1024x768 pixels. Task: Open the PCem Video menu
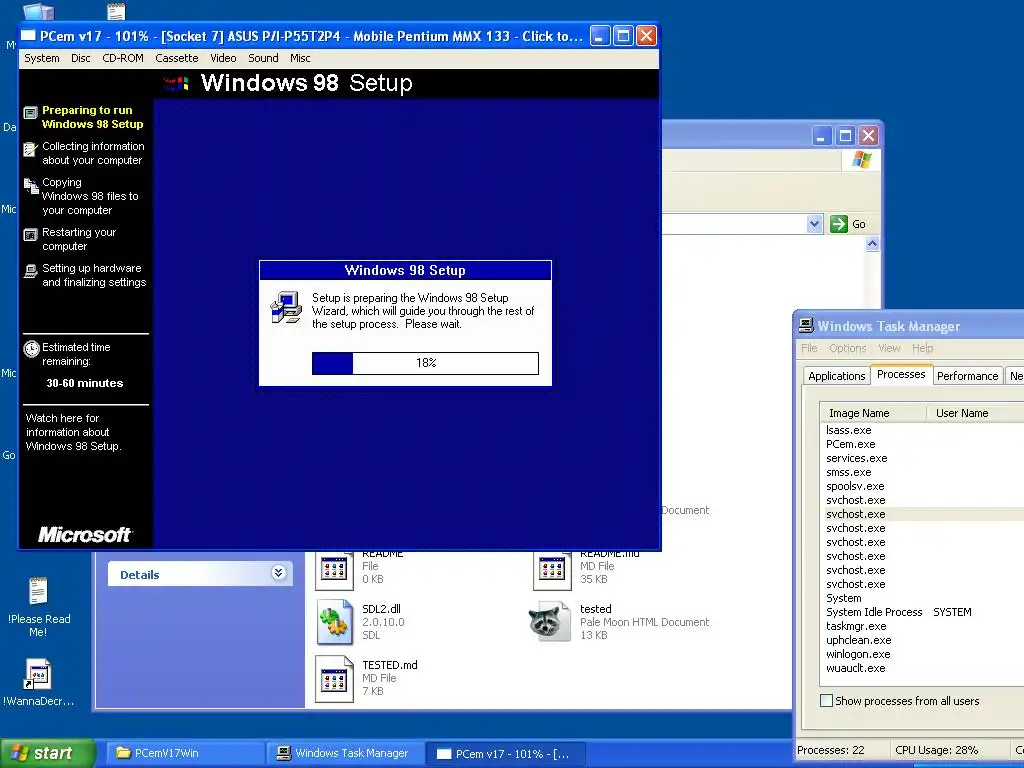point(223,58)
